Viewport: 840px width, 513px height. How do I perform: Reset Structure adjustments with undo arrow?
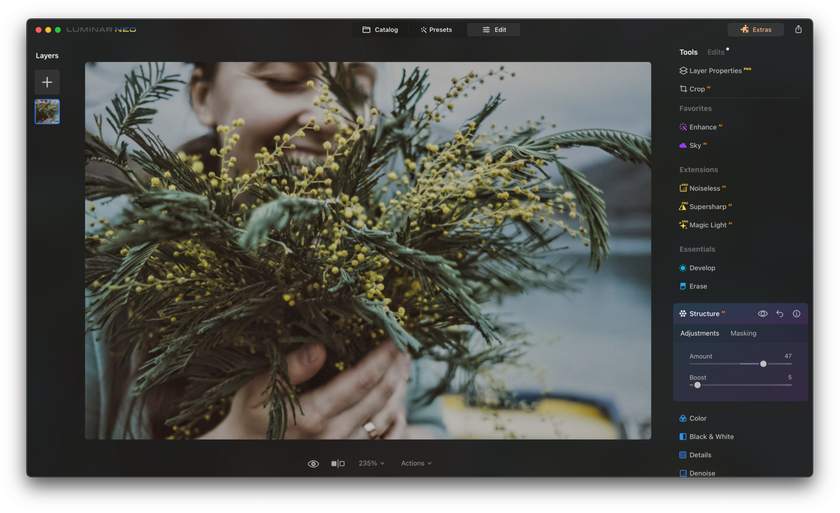(779, 314)
